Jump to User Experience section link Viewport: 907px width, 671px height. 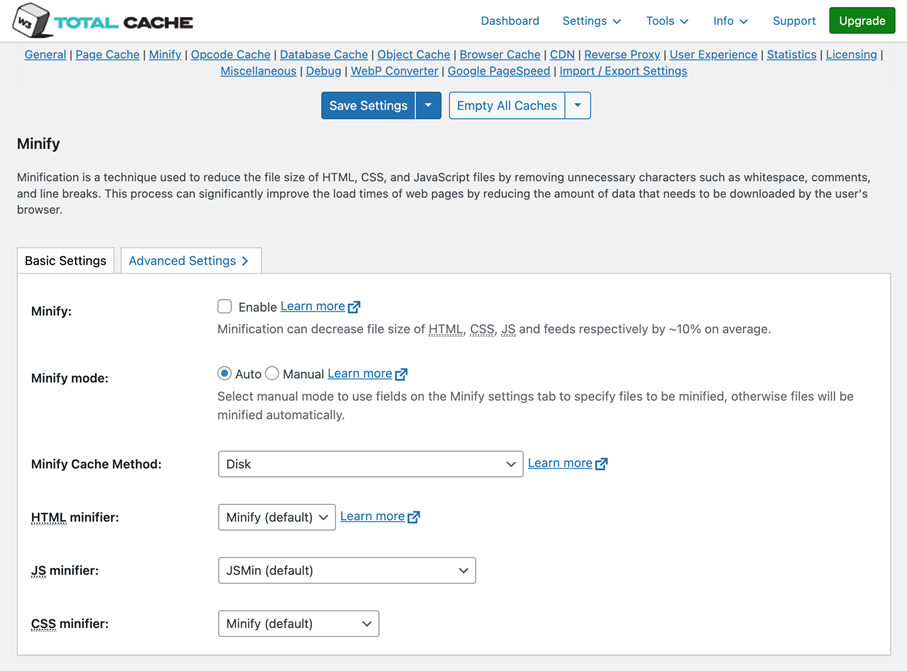pyautogui.click(x=713, y=54)
